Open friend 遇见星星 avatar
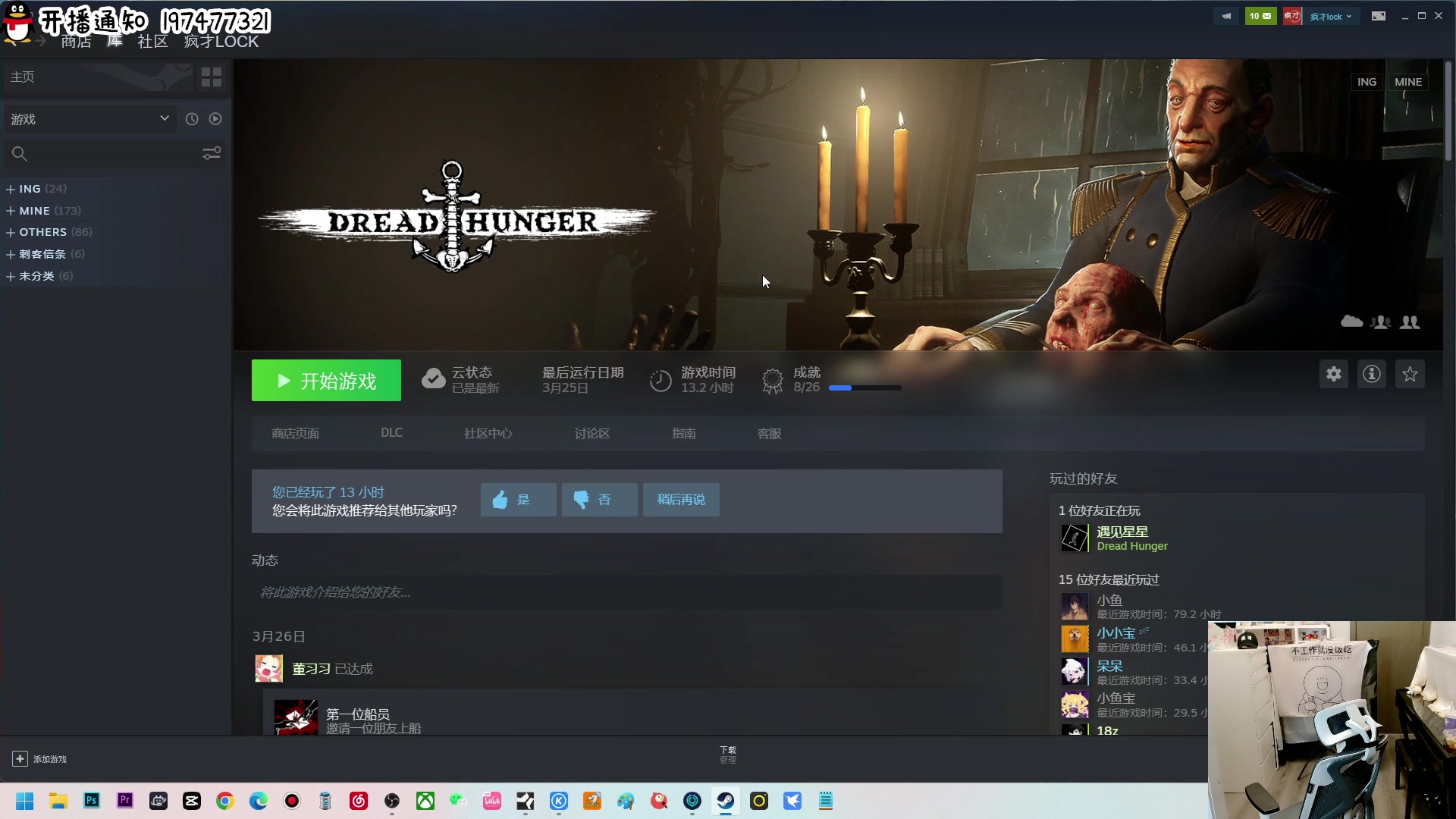Image resolution: width=1456 pixels, height=819 pixels. [x=1074, y=538]
